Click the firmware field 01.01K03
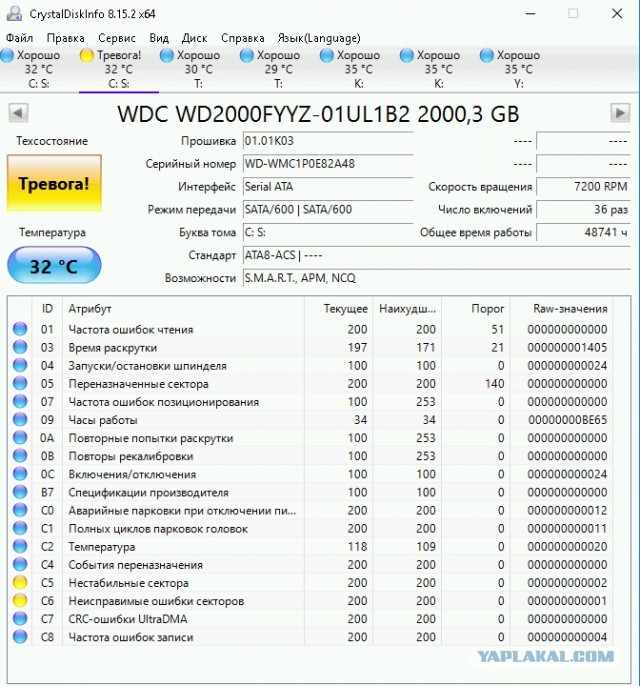Viewport: 640px width, 686px height. point(328,141)
